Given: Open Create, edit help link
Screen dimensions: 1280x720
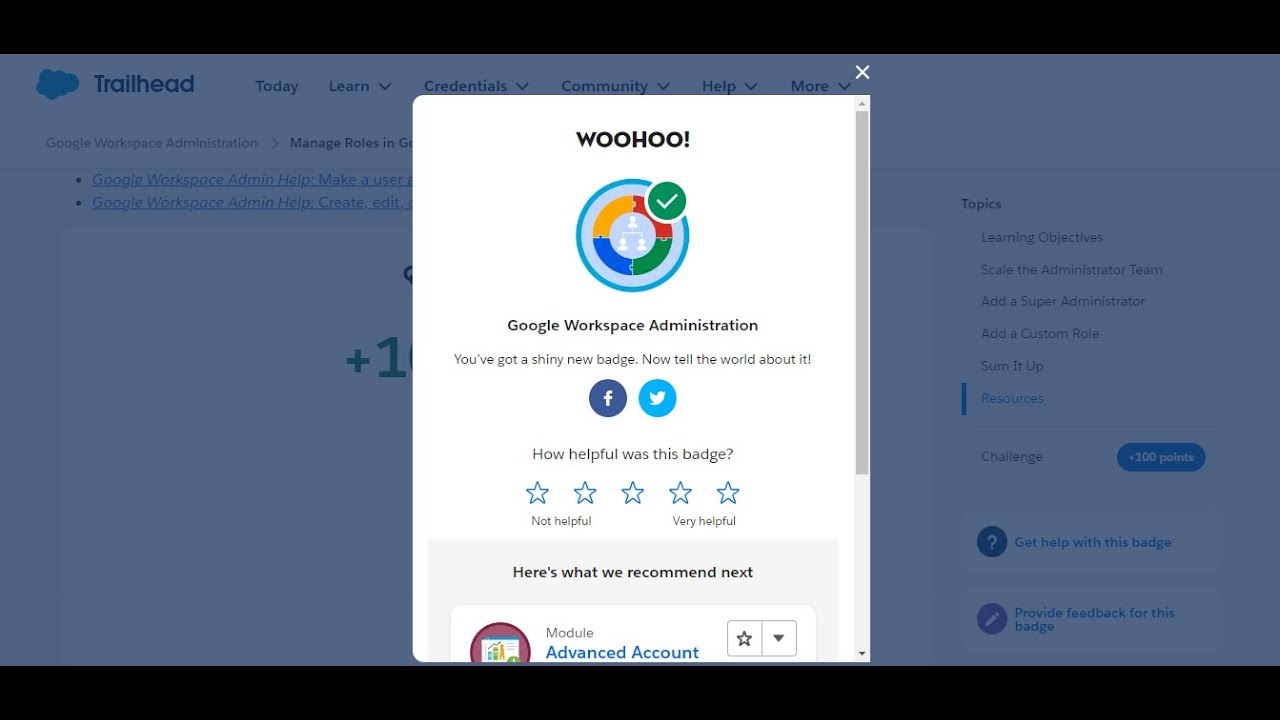Looking at the screenshot, I should 252,202.
